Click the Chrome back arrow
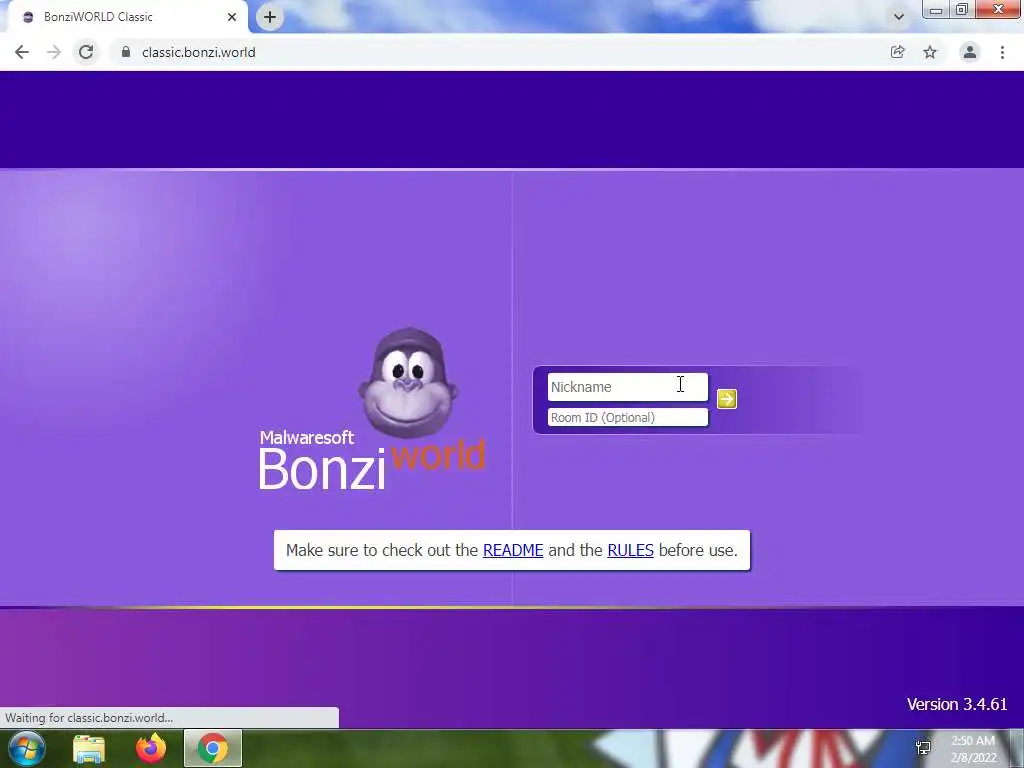 pyautogui.click(x=22, y=52)
